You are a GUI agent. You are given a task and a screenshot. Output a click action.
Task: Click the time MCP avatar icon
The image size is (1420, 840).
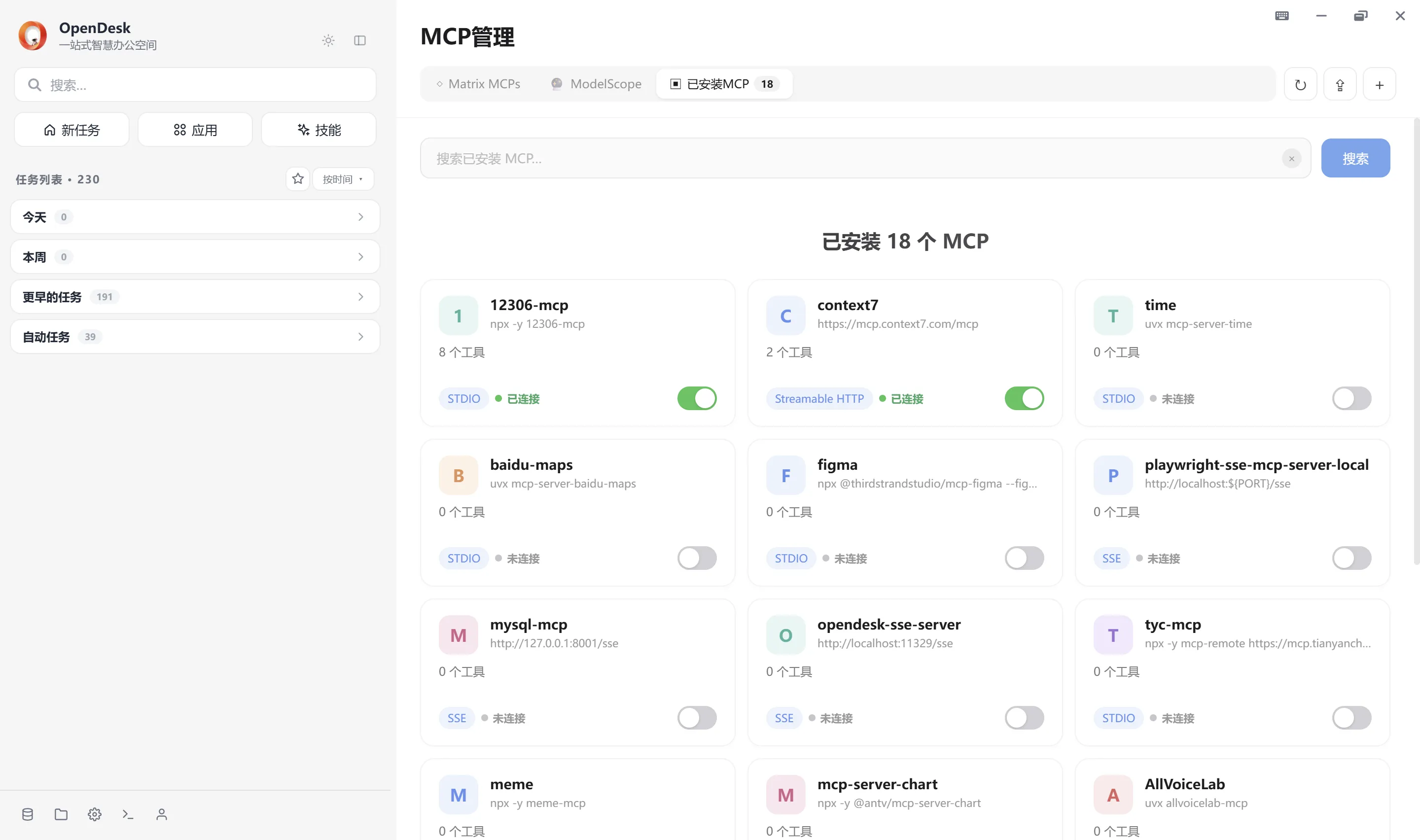[x=1113, y=315]
